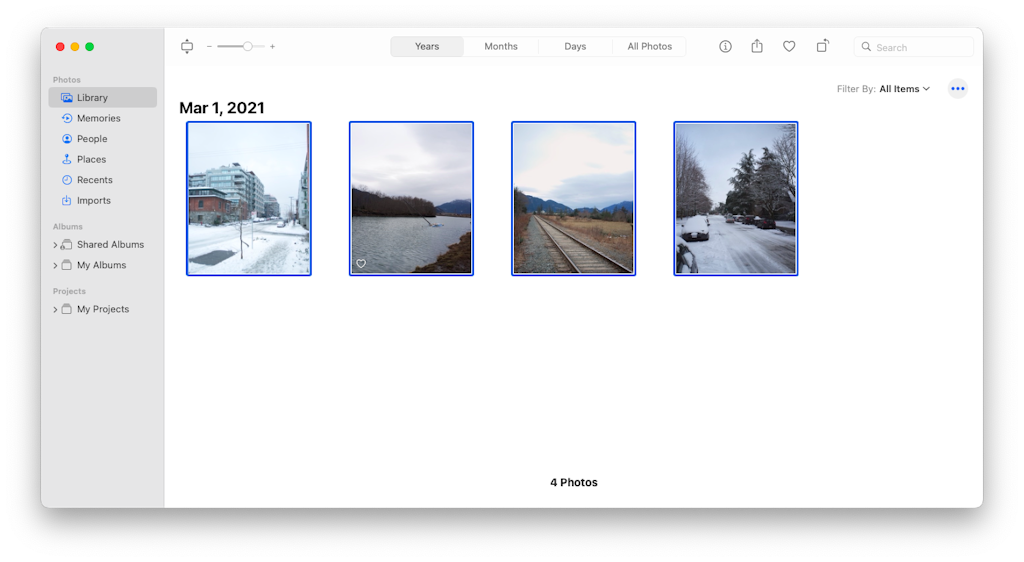Image resolution: width=1024 pixels, height=562 pixels.
Task: Select the railroad tracks photo thumbnail
Action: [573, 198]
